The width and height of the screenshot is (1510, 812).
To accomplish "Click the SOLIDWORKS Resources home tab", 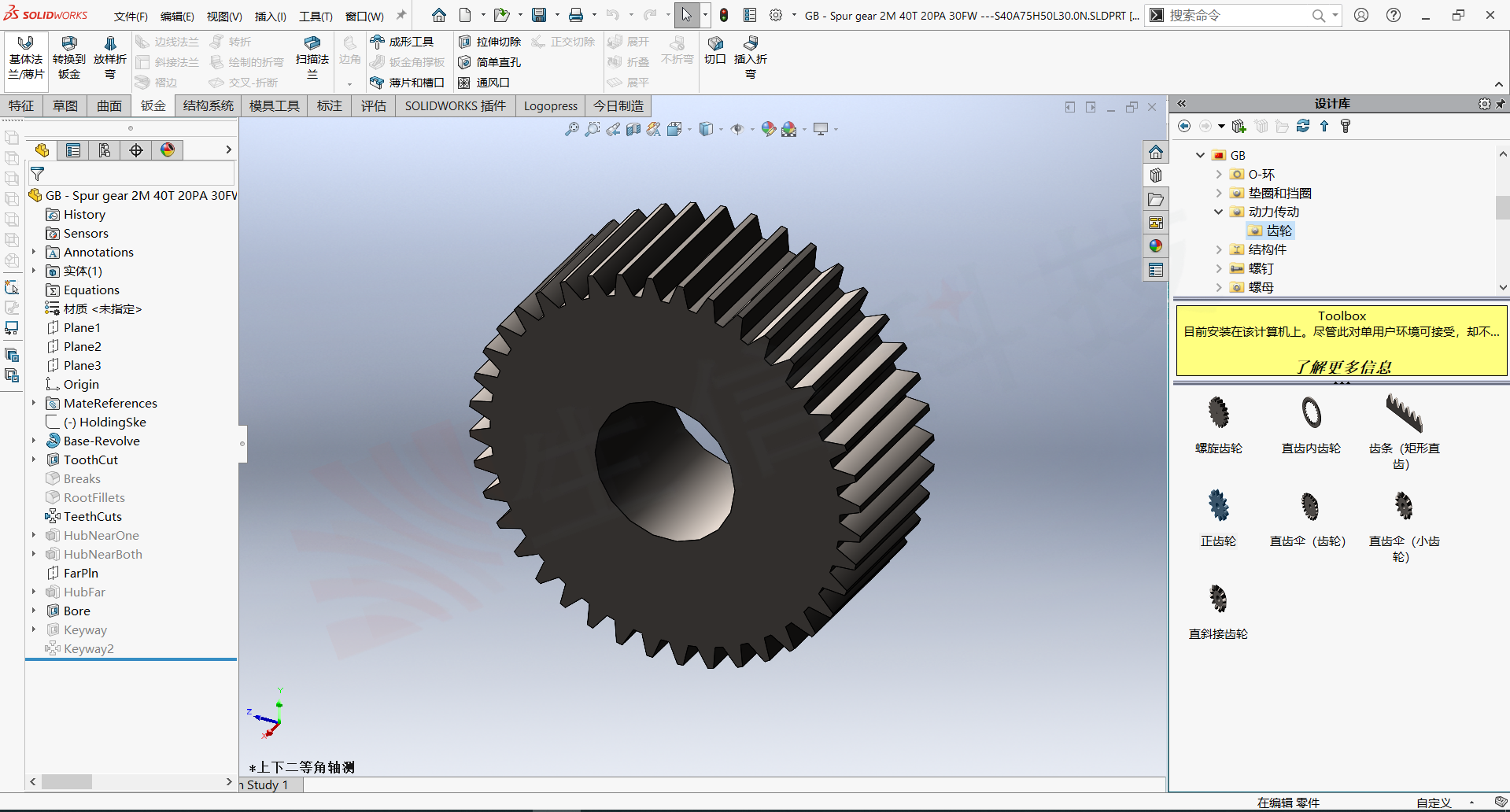I will 1156,152.
